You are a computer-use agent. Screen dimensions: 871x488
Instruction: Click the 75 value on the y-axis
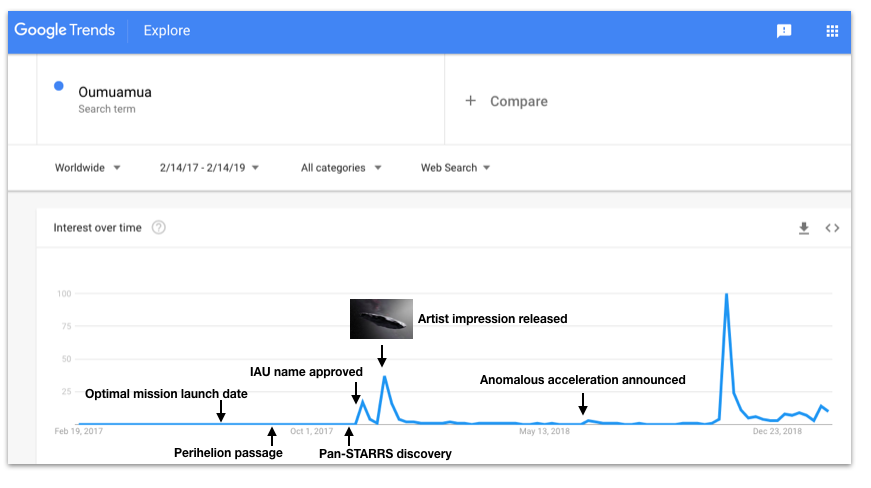pyautogui.click(x=67, y=326)
